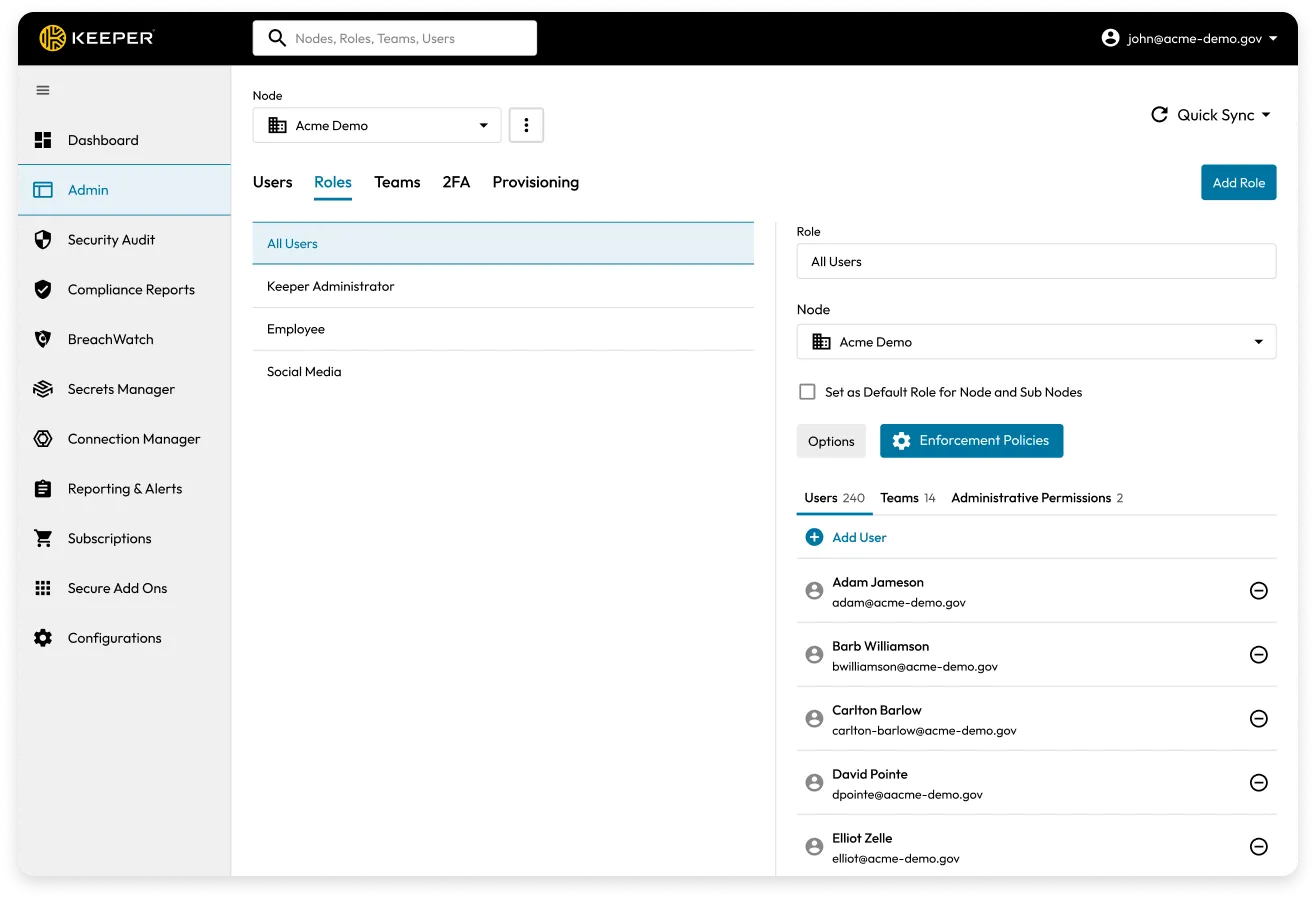Screen dimensions: 1316x900
Task: Go to the 2FA tab
Action: point(456,182)
